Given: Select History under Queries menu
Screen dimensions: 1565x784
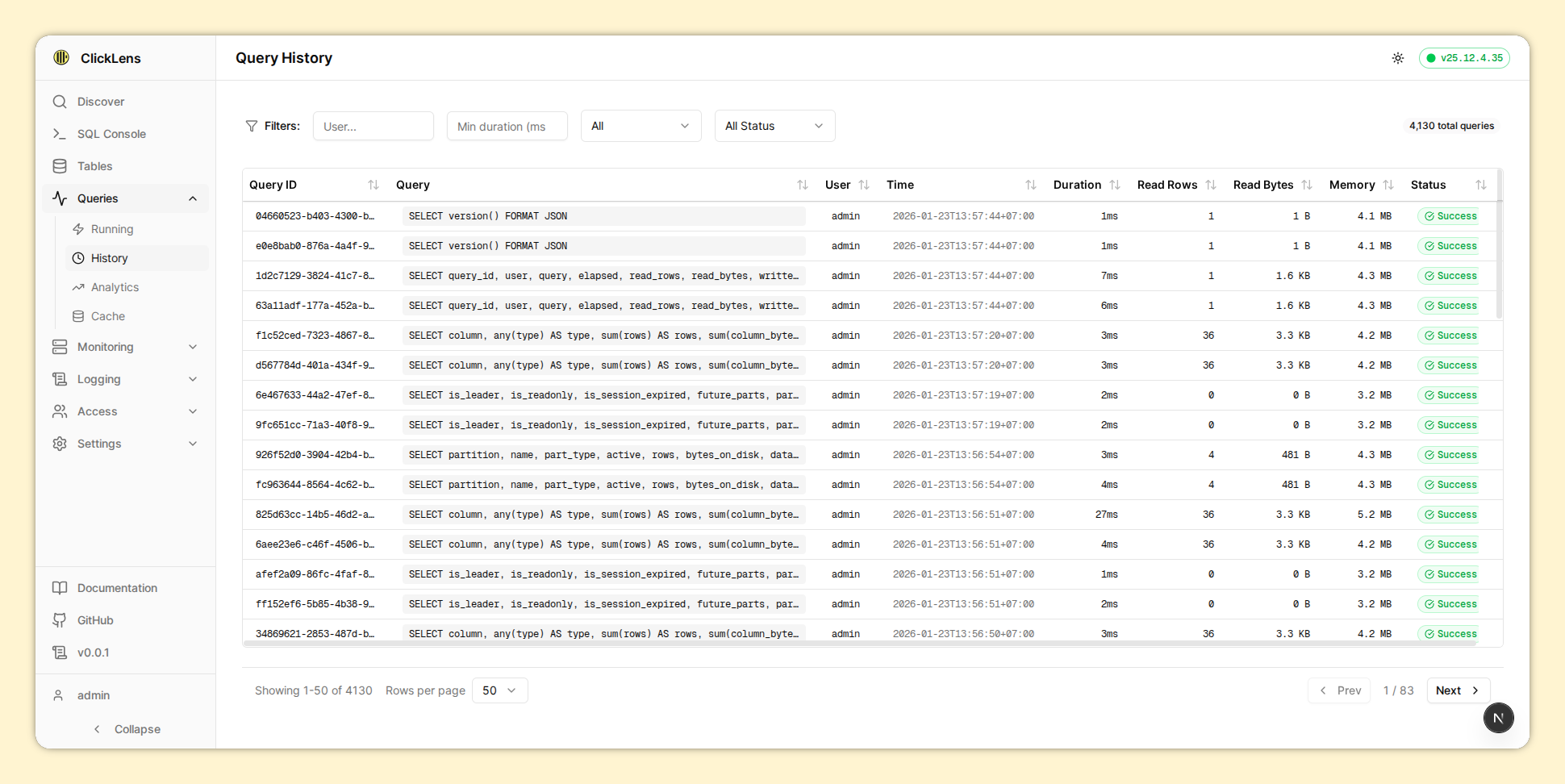Looking at the screenshot, I should 110,258.
